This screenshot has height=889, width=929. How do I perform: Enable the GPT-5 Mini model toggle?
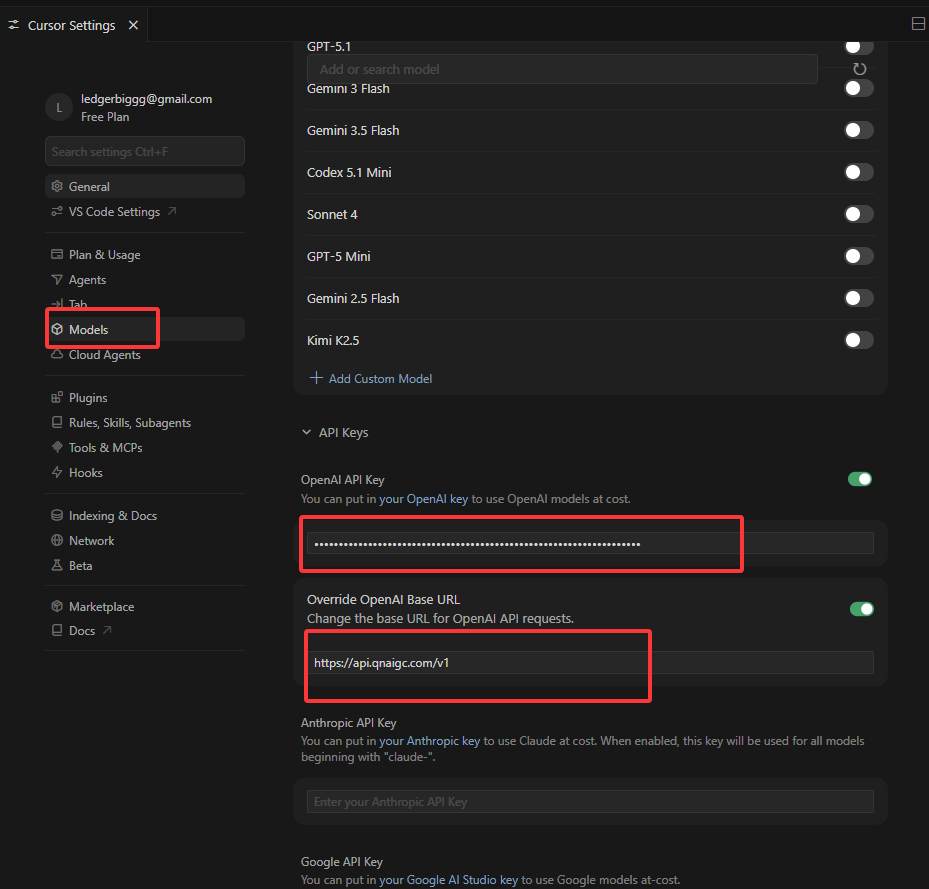click(x=858, y=256)
